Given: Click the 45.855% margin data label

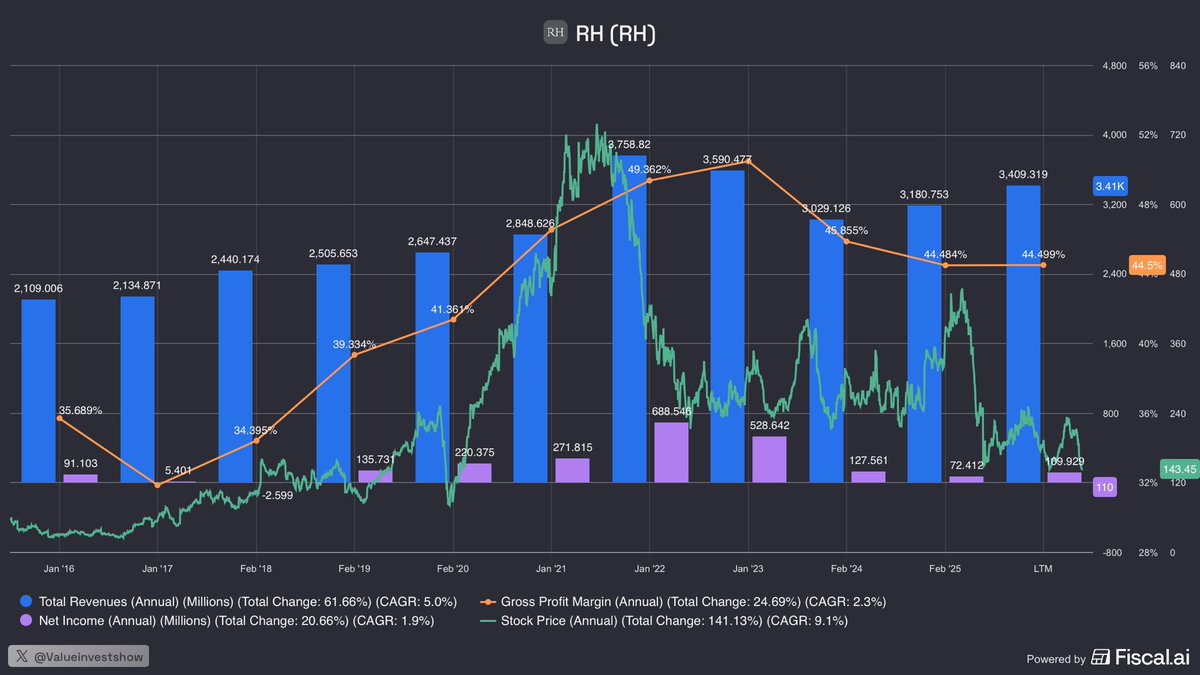Looking at the screenshot, I should coord(846,230).
